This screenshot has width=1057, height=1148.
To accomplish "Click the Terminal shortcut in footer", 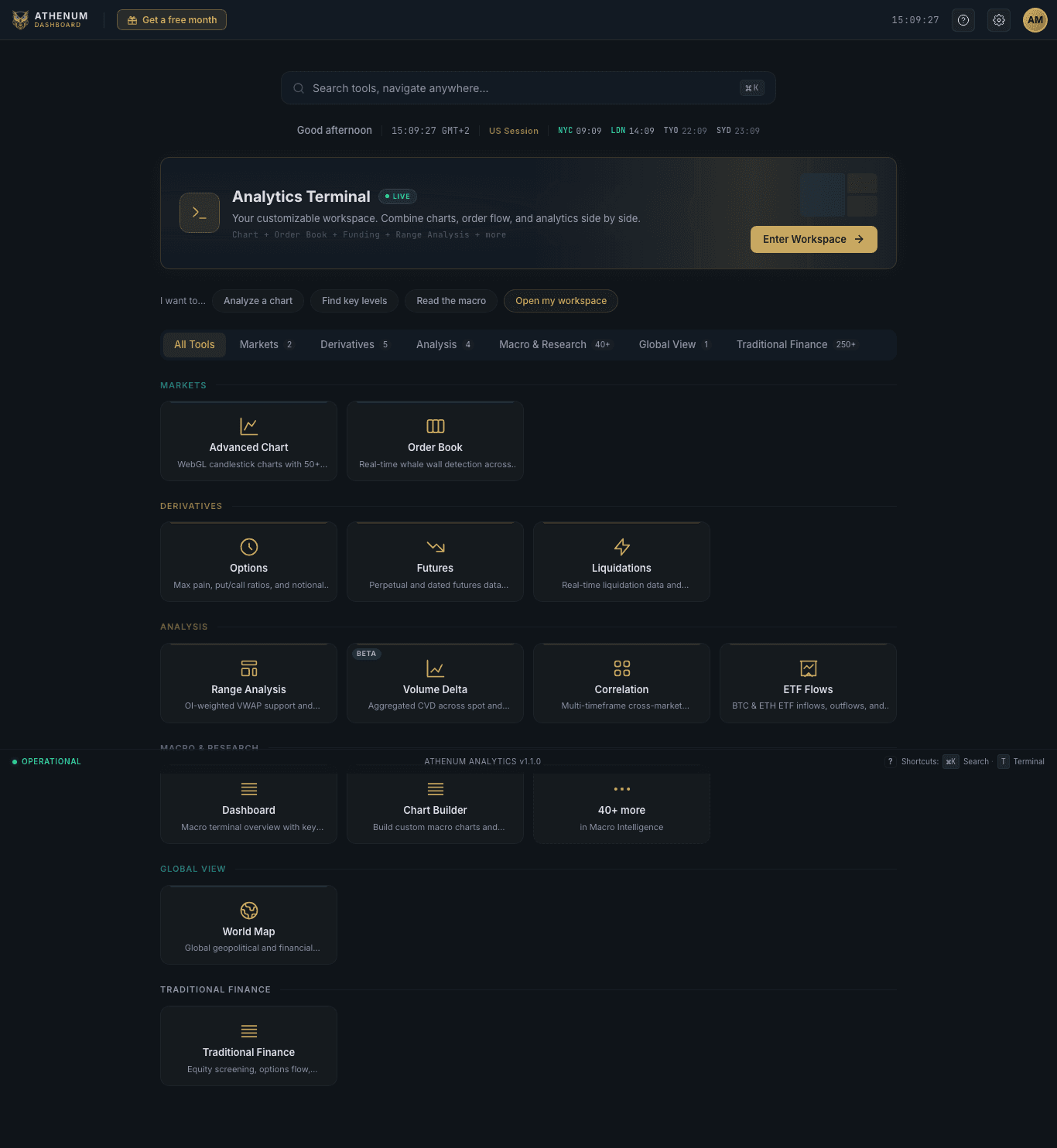I will click(1021, 761).
